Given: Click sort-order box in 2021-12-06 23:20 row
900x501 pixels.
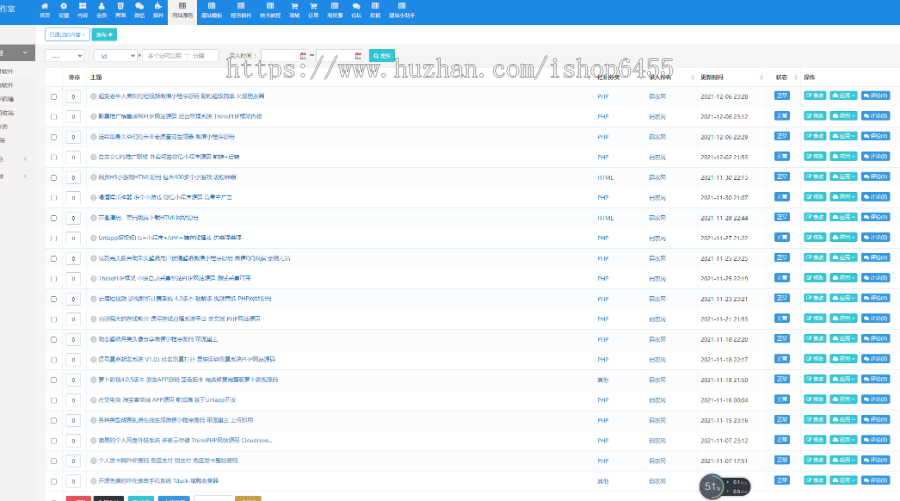Looking at the screenshot, I should click(73, 97).
